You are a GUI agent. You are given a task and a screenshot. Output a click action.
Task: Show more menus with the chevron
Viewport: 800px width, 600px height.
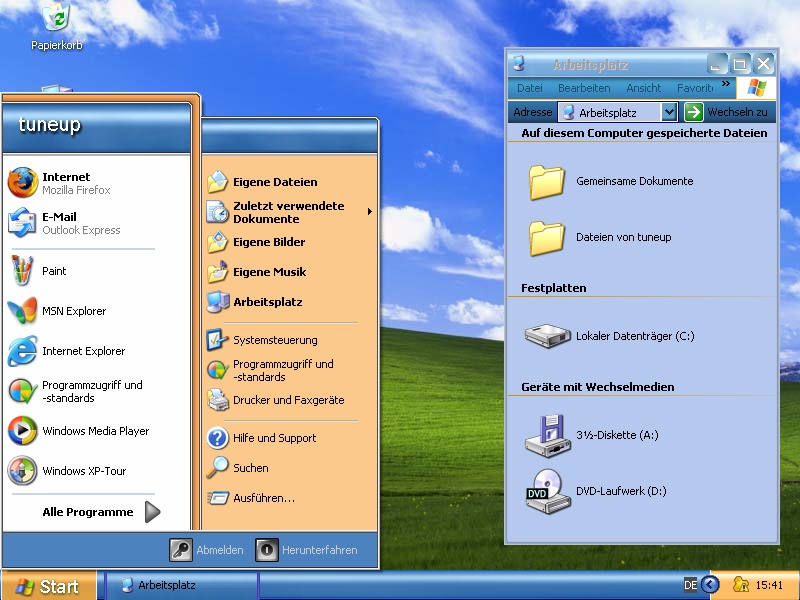[726, 85]
